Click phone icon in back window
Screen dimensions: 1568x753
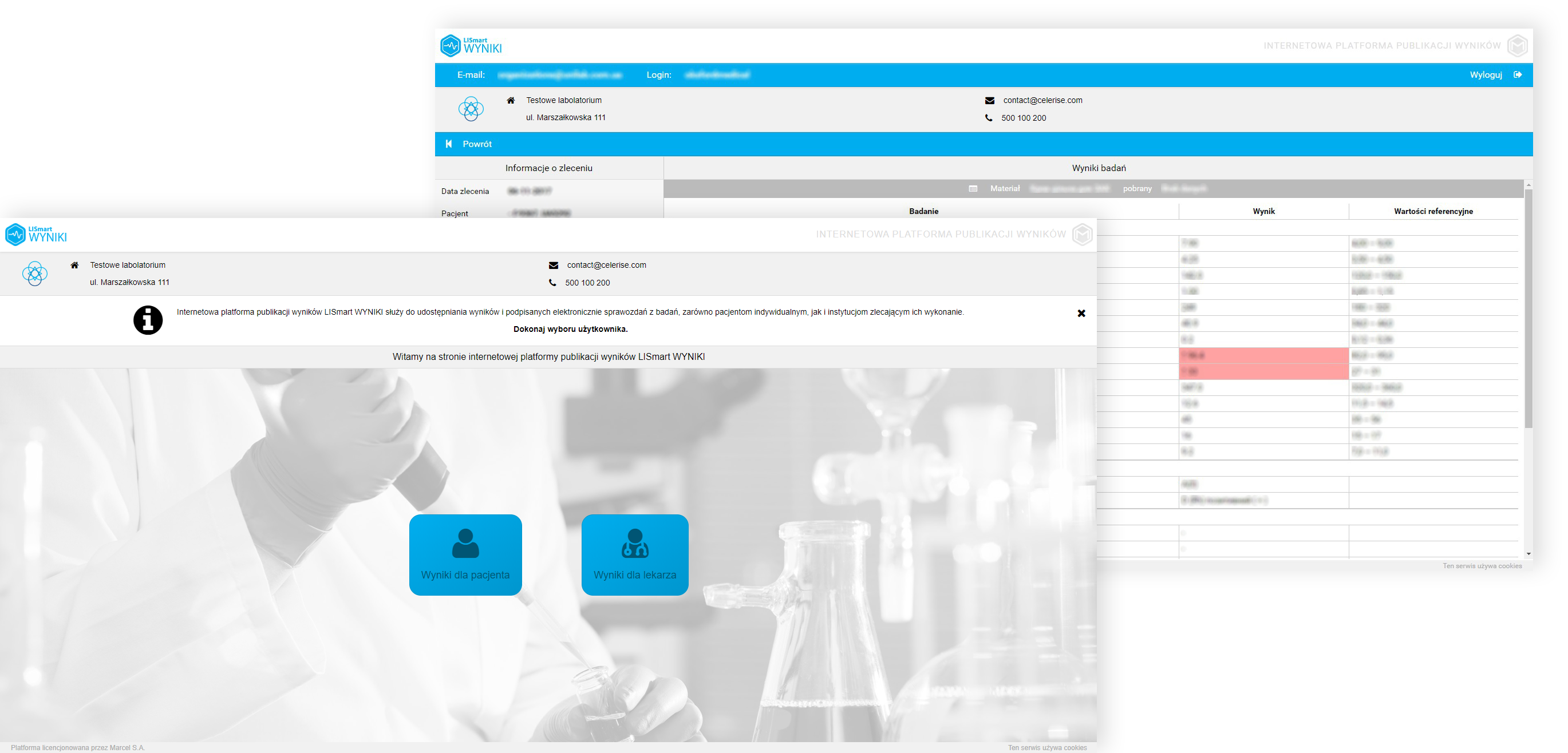[x=989, y=118]
